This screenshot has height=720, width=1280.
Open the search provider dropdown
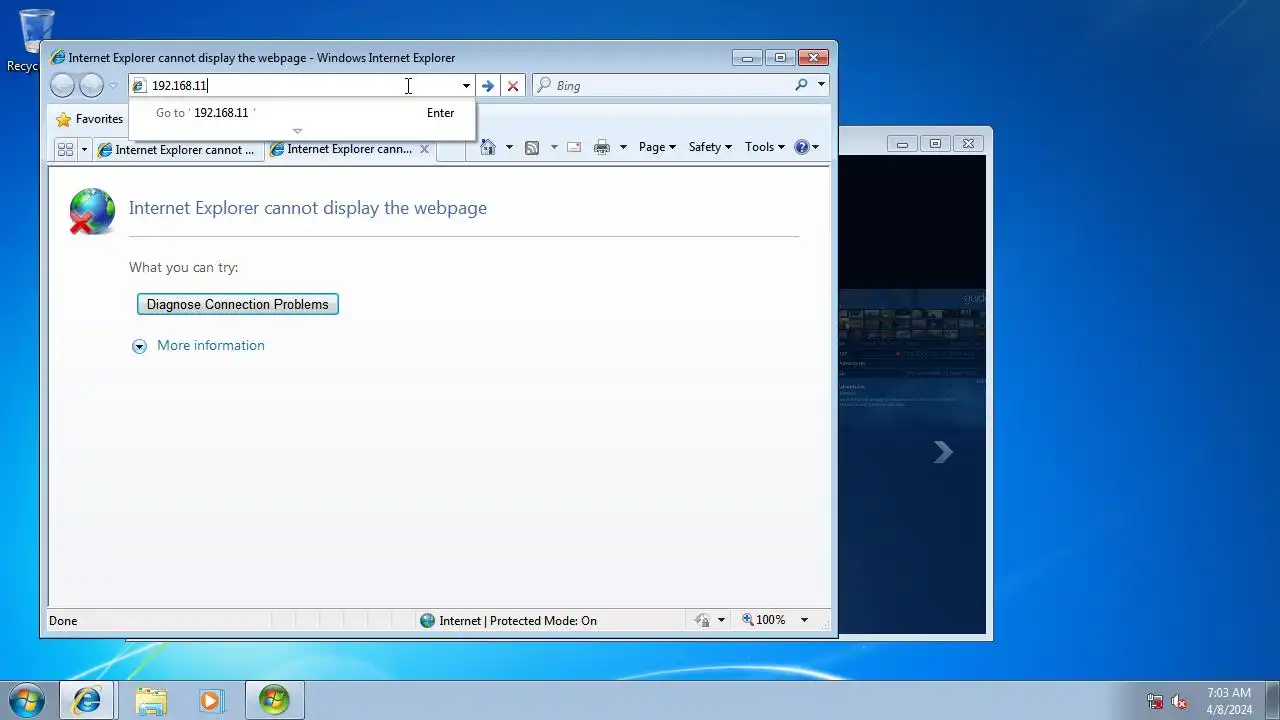tap(821, 86)
